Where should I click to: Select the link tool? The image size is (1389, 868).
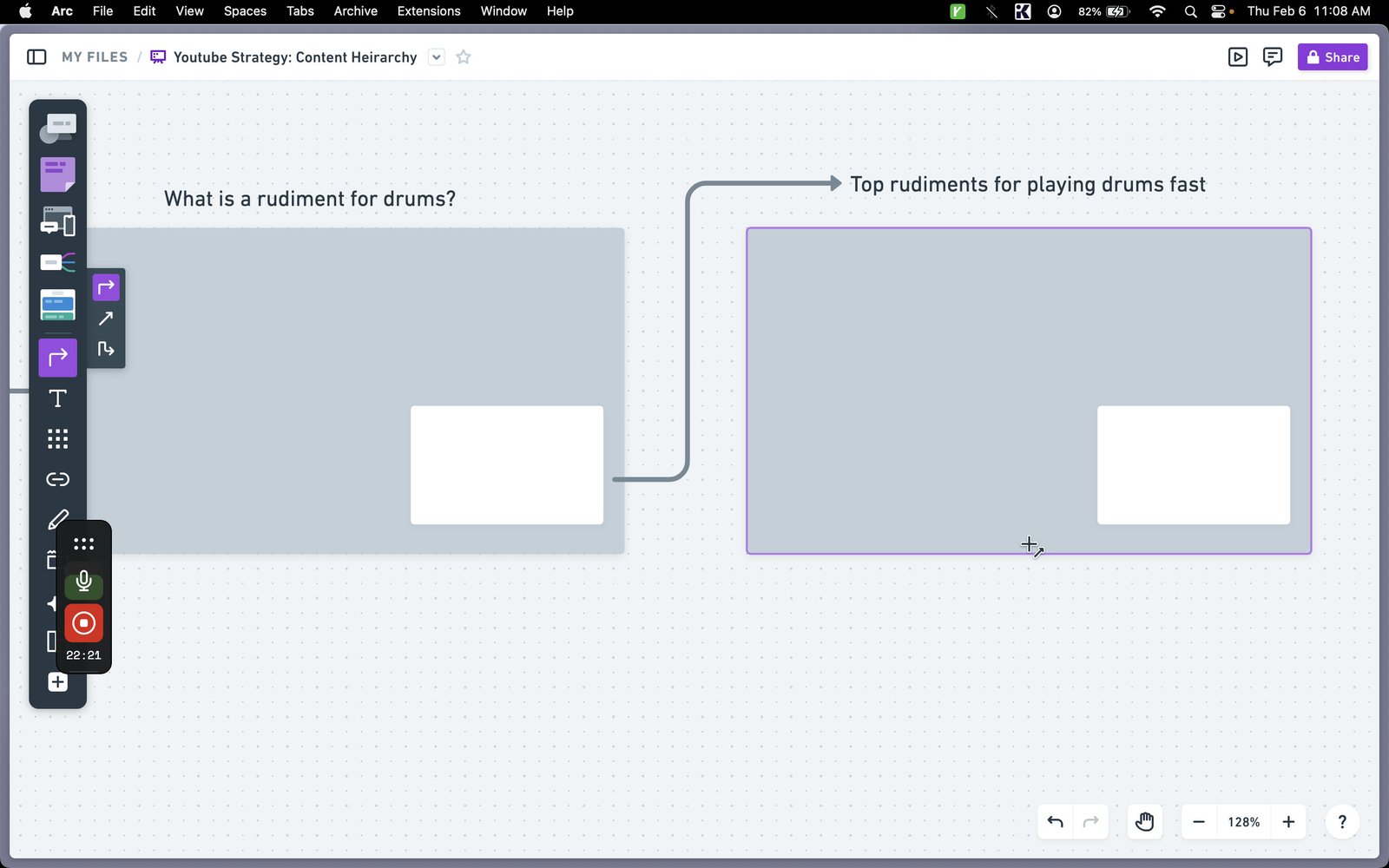click(58, 479)
